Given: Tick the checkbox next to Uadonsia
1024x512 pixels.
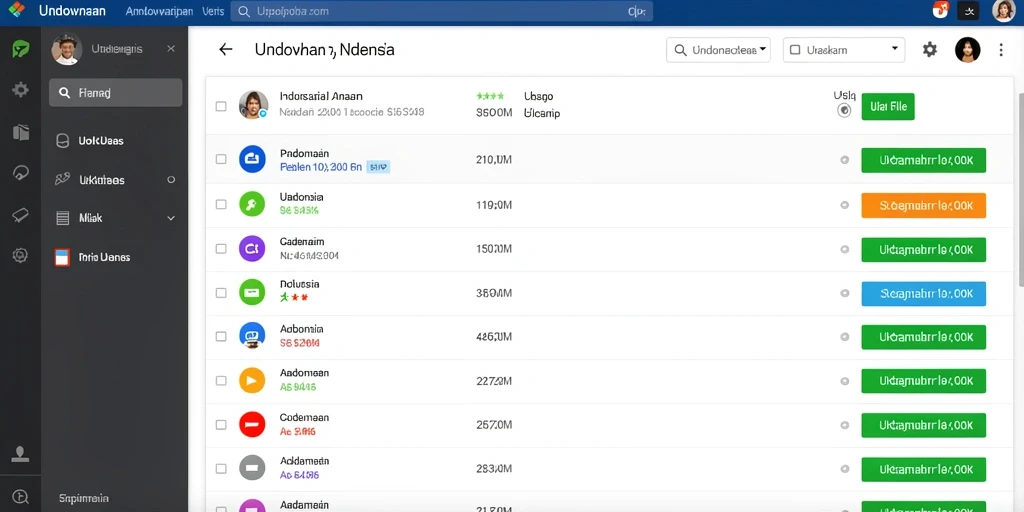Looking at the screenshot, I should coord(221,204).
